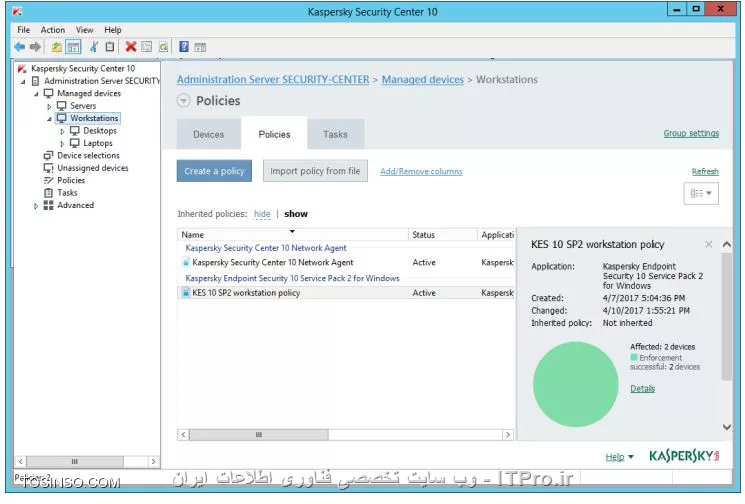Click the blue Back arrow in toolbar
The image size is (745, 504).
tap(19, 47)
